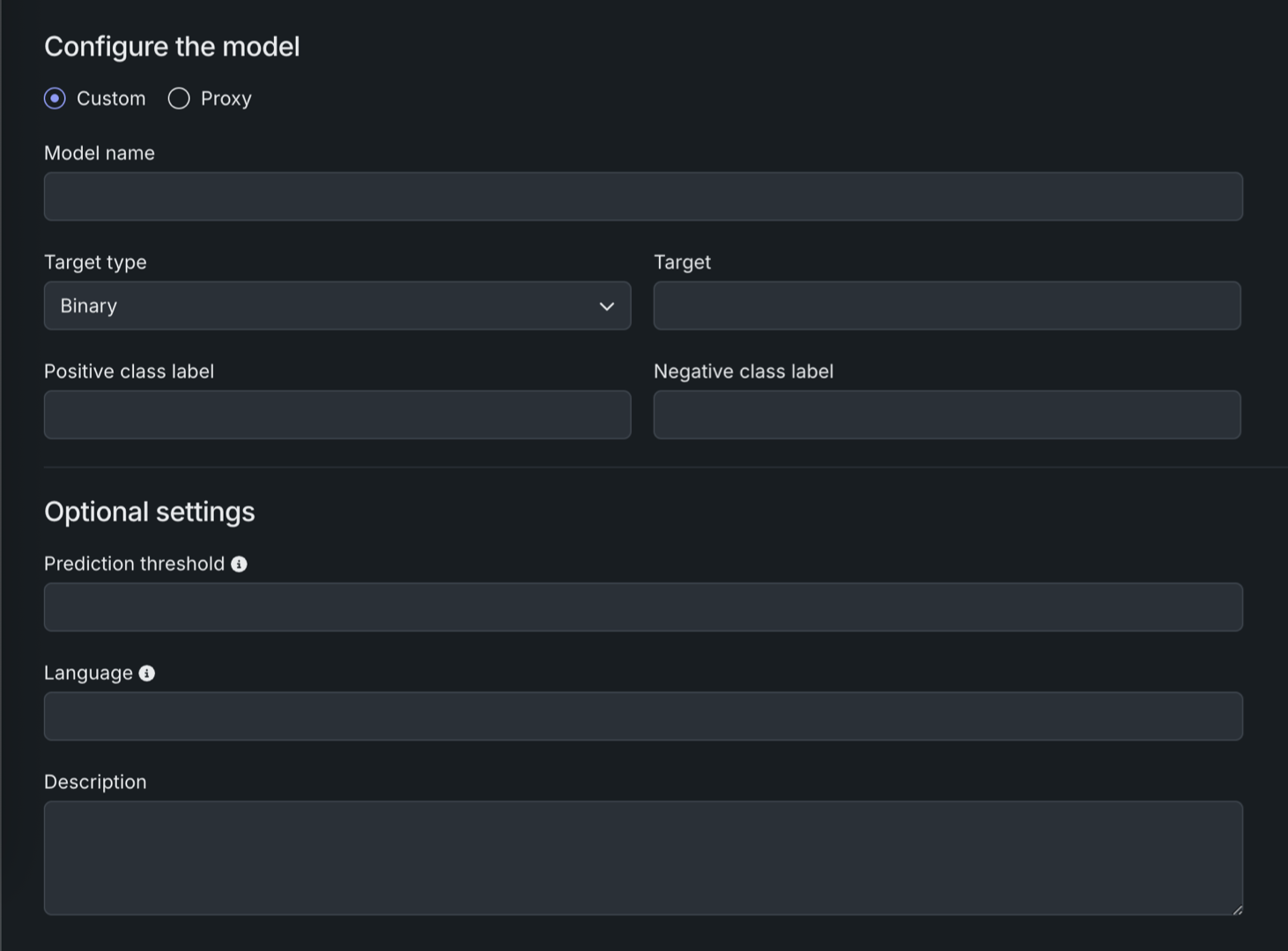Image resolution: width=1288 pixels, height=951 pixels.
Task: Click the Language info icon
Action: [x=147, y=674]
